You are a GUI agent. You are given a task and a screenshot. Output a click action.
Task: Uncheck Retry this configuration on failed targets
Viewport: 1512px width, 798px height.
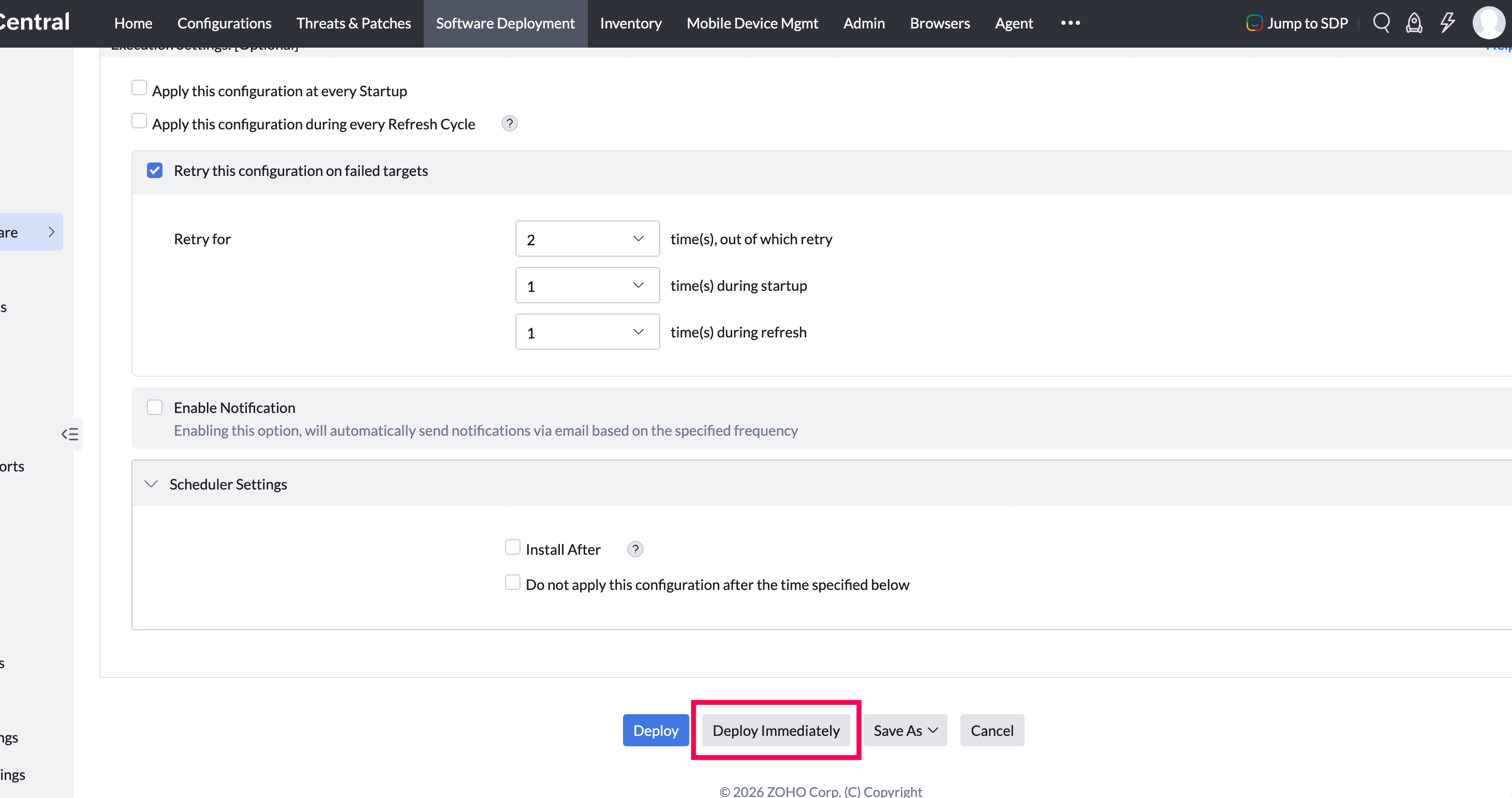[155, 171]
